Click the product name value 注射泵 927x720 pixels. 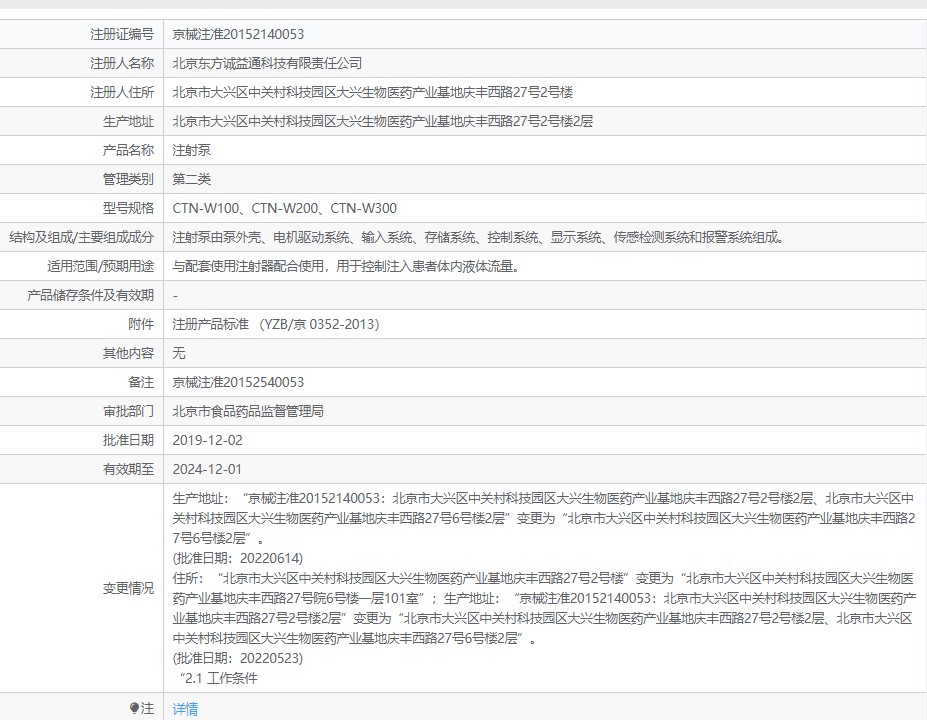(x=192, y=150)
